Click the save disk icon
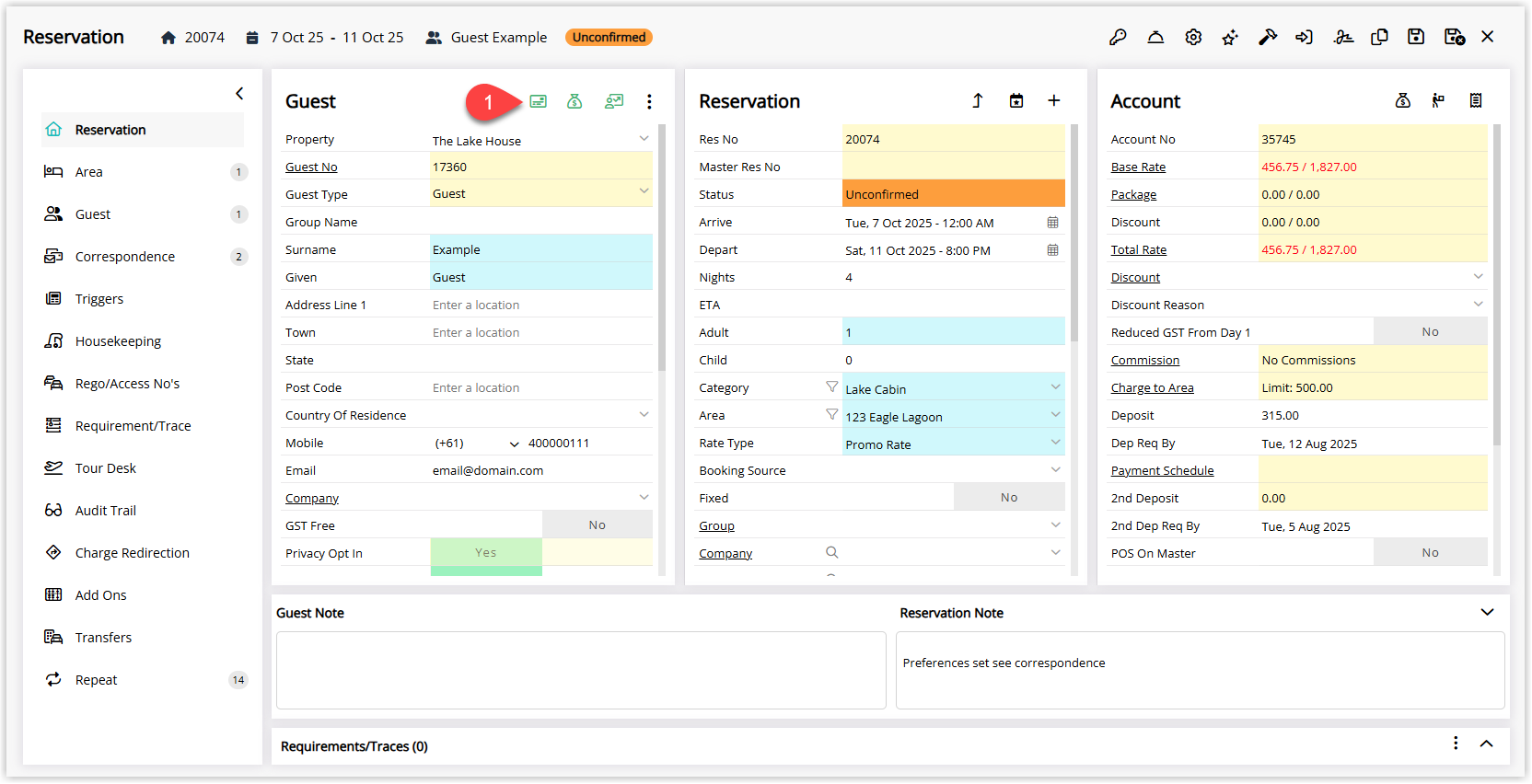Viewport: 1532px width, 784px height. [1416, 37]
